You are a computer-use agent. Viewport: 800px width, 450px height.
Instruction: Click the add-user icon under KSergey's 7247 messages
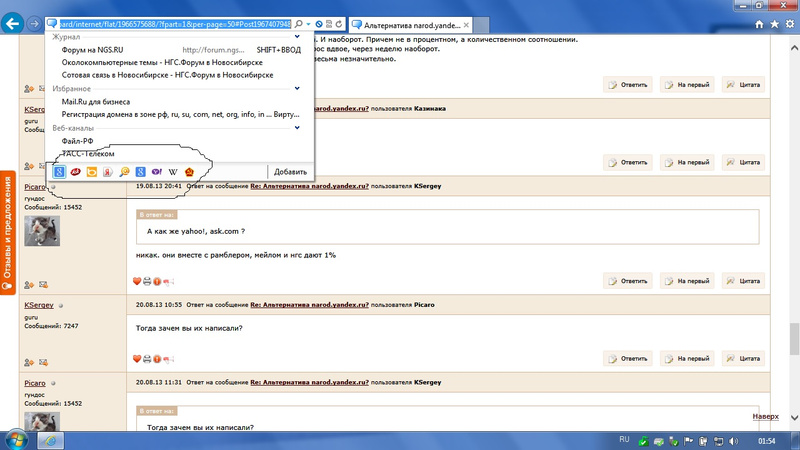29,362
